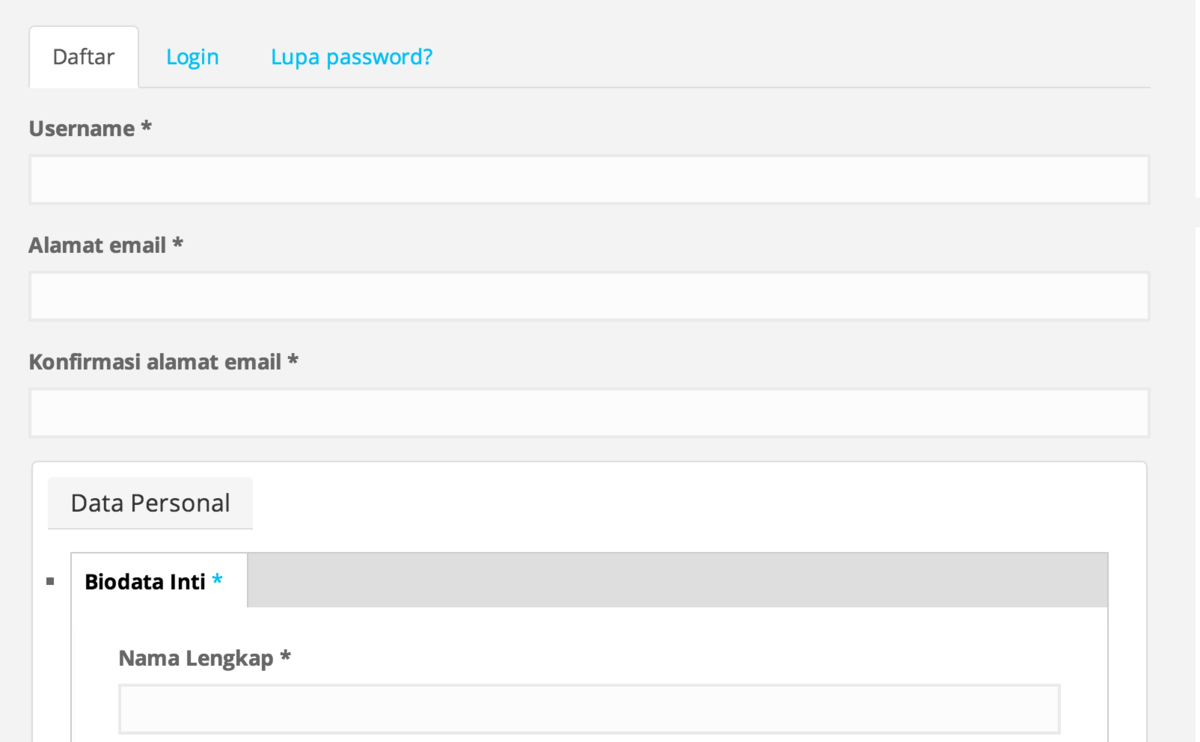This screenshot has height=742, width=1200.
Task: Click the asterisk after Konfirmasi alamat email
Action: (293, 362)
